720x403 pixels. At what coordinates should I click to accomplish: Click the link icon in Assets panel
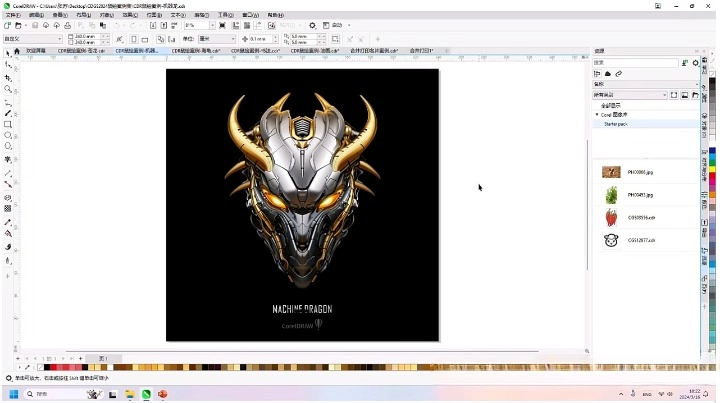click(619, 73)
